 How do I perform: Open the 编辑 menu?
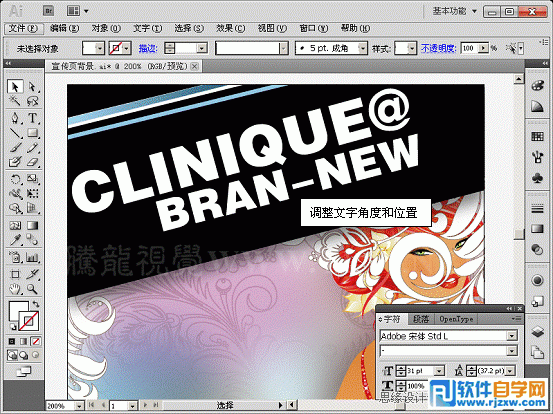64,28
